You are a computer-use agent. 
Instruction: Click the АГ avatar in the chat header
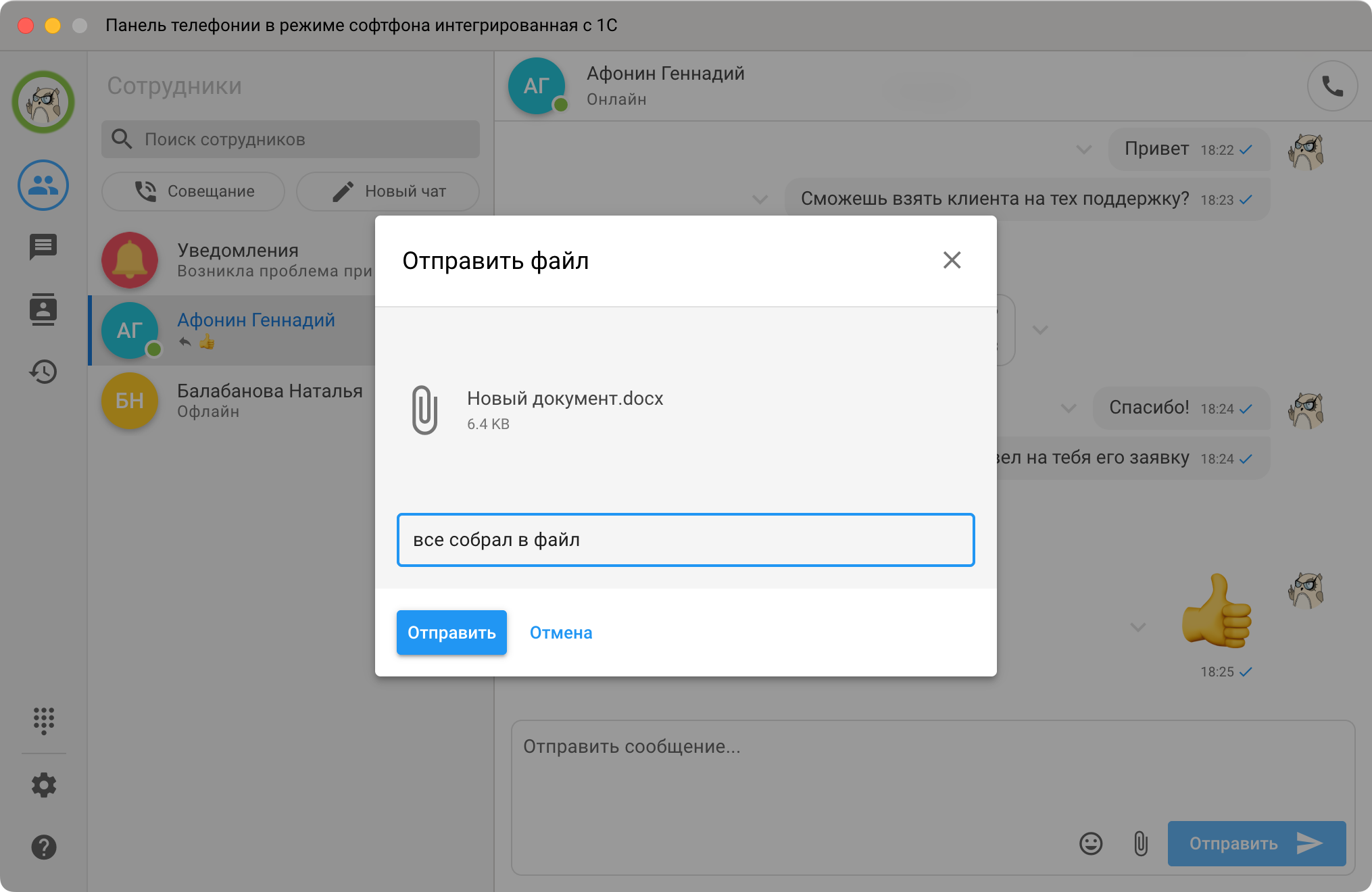click(x=537, y=86)
